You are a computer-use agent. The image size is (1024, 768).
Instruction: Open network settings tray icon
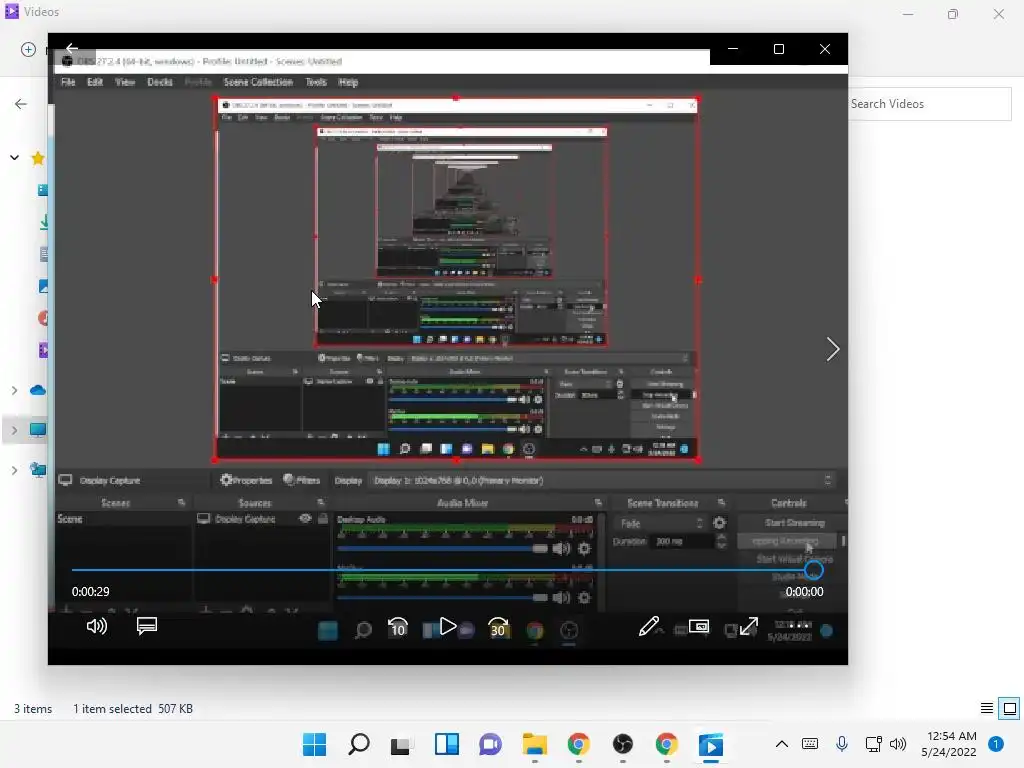873,744
